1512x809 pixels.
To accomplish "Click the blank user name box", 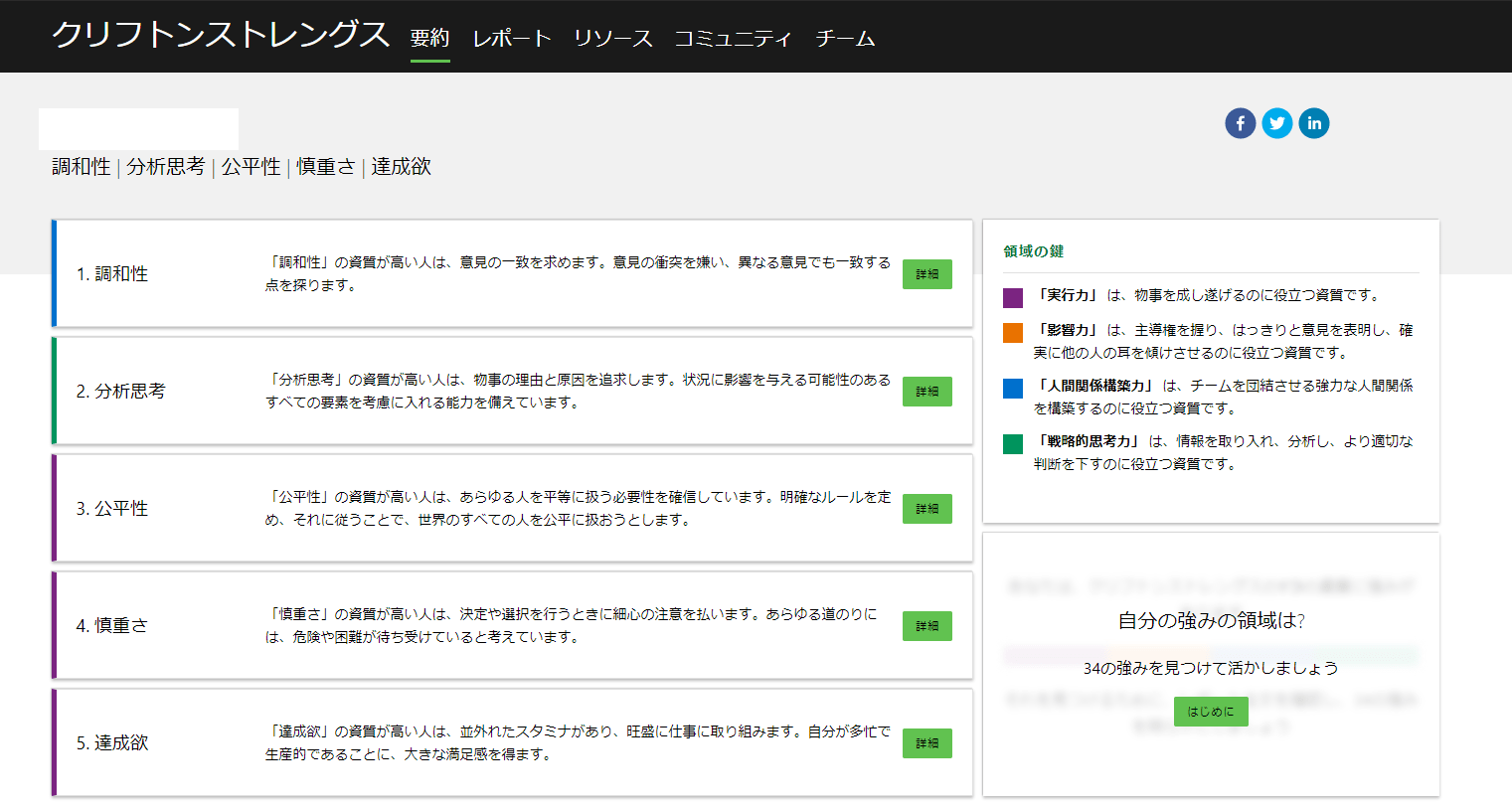I will (x=139, y=129).
